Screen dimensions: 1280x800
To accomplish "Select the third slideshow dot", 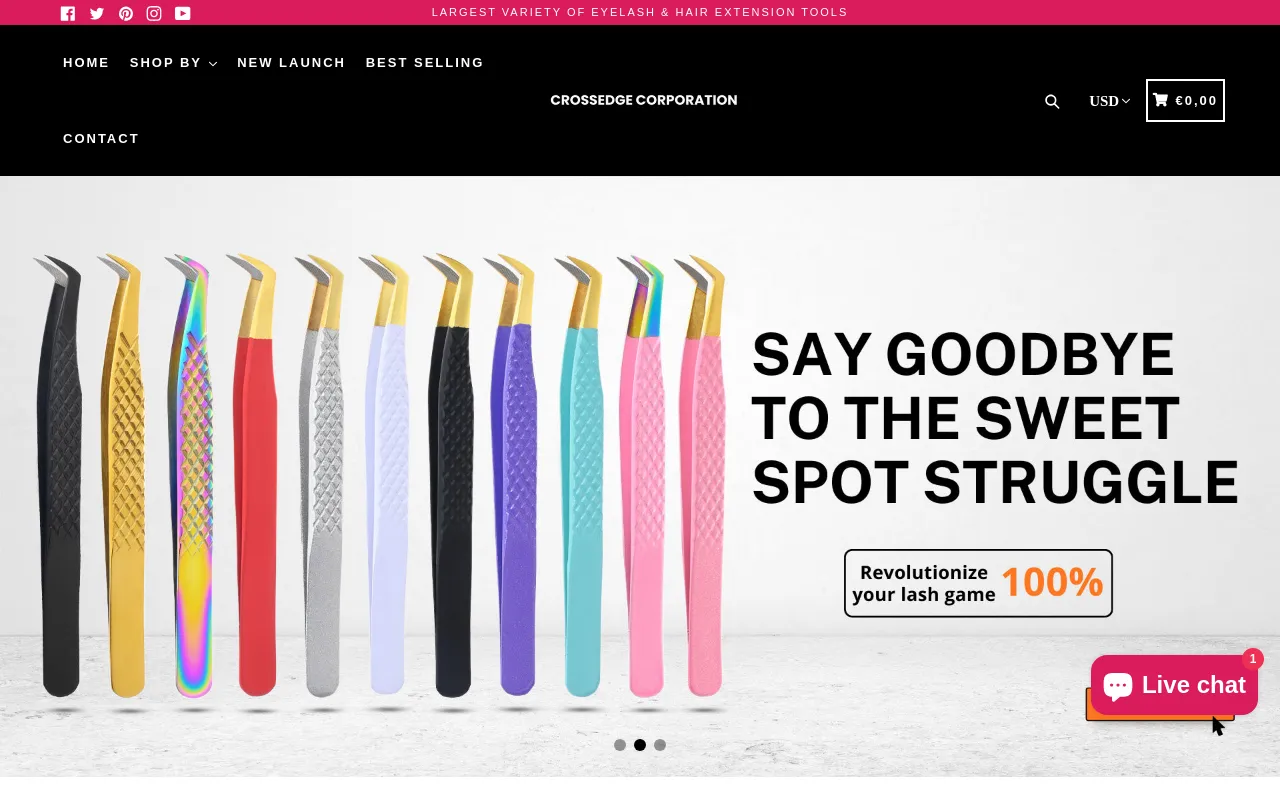I will [x=660, y=745].
